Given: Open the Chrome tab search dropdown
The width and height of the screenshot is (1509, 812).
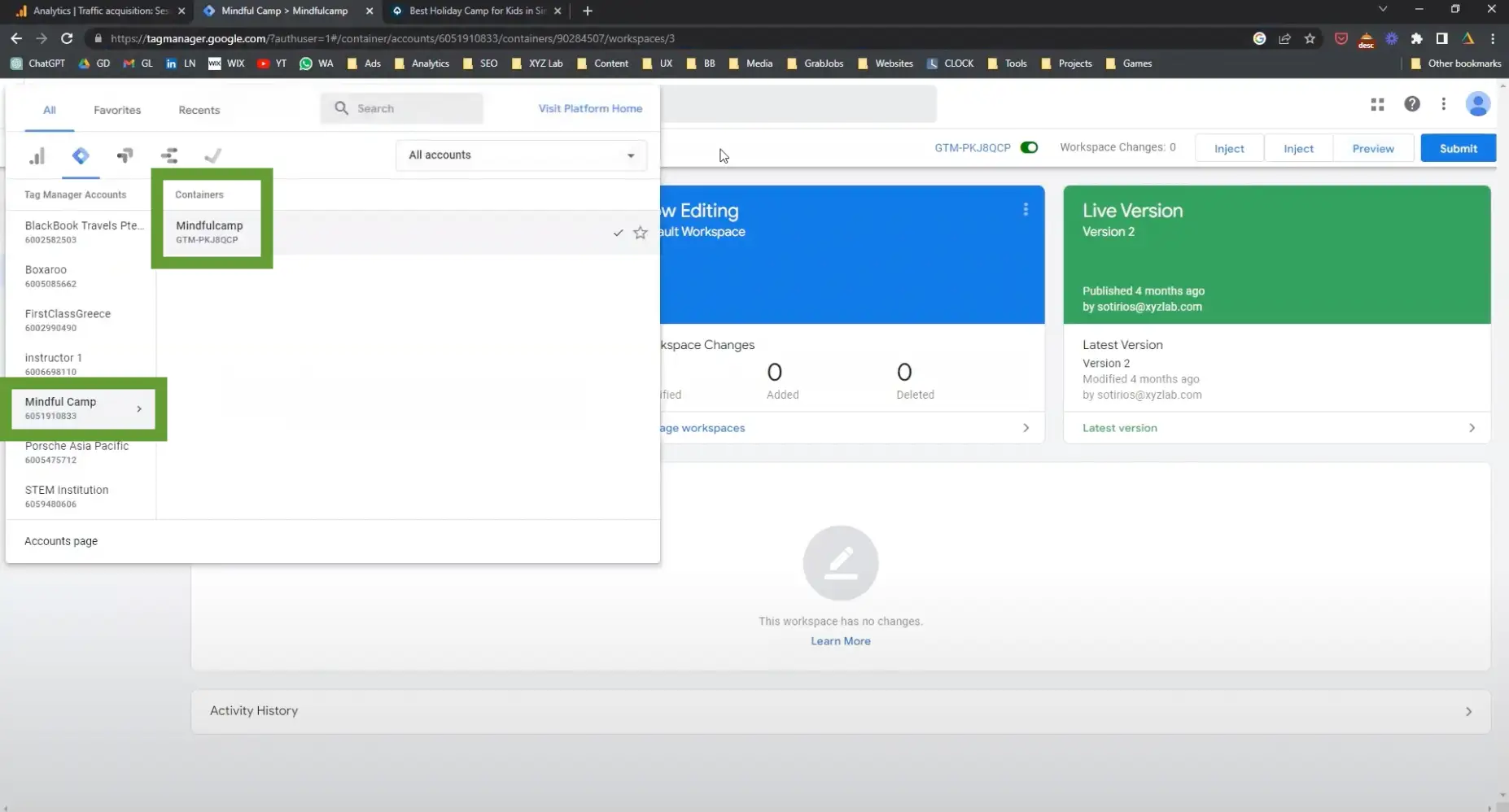Looking at the screenshot, I should pyautogui.click(x=1382, y=10).
